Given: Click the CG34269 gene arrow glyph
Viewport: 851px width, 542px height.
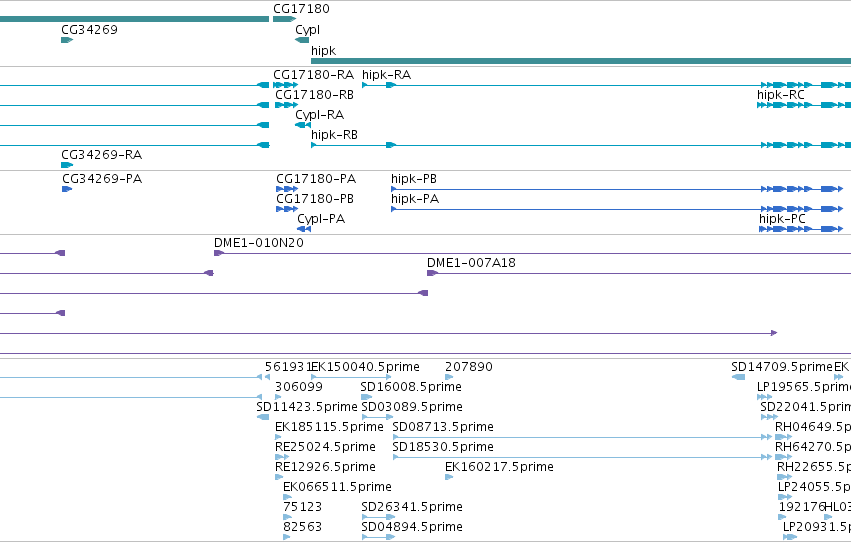Looking at the screenshot, I should coord(67,40).
